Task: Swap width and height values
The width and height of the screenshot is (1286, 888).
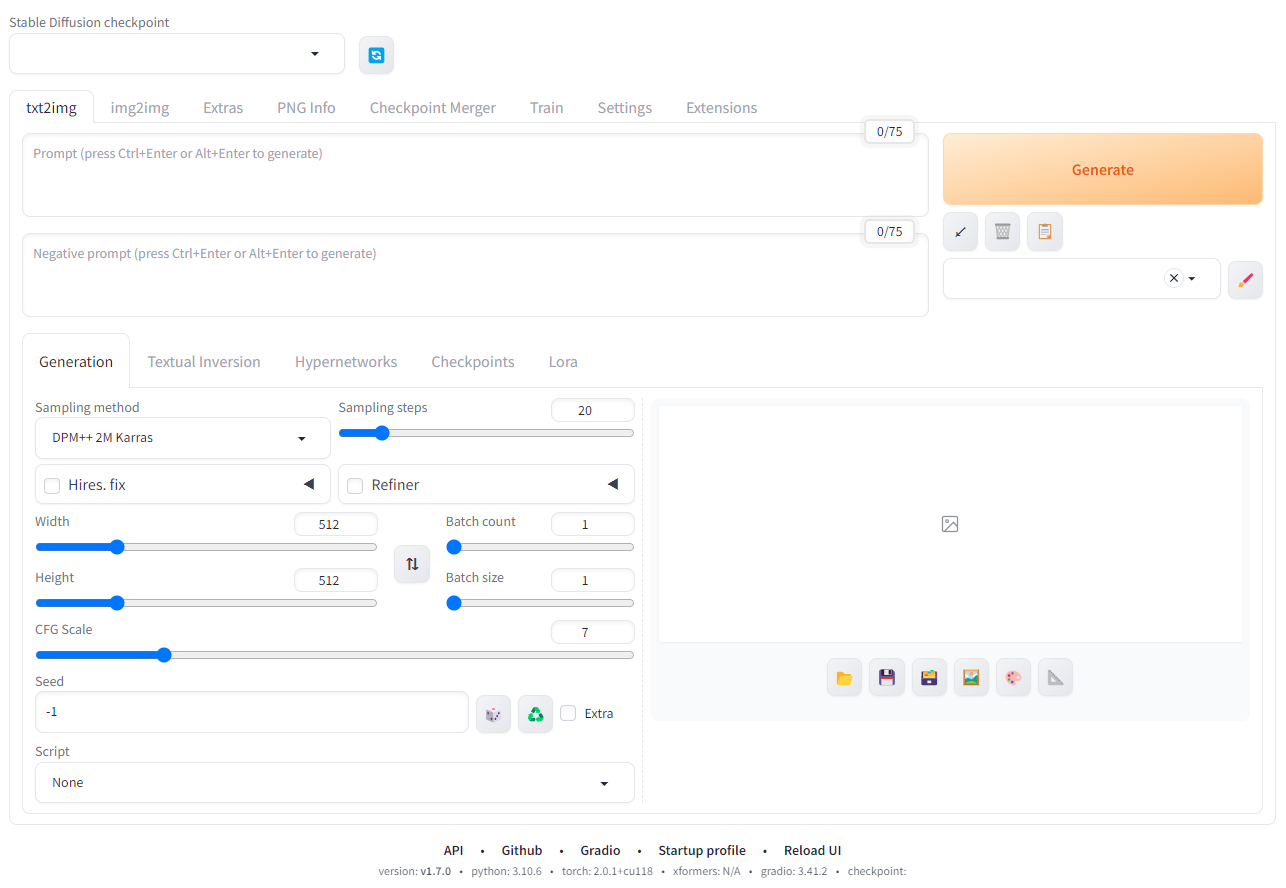Action: (412, 564)
